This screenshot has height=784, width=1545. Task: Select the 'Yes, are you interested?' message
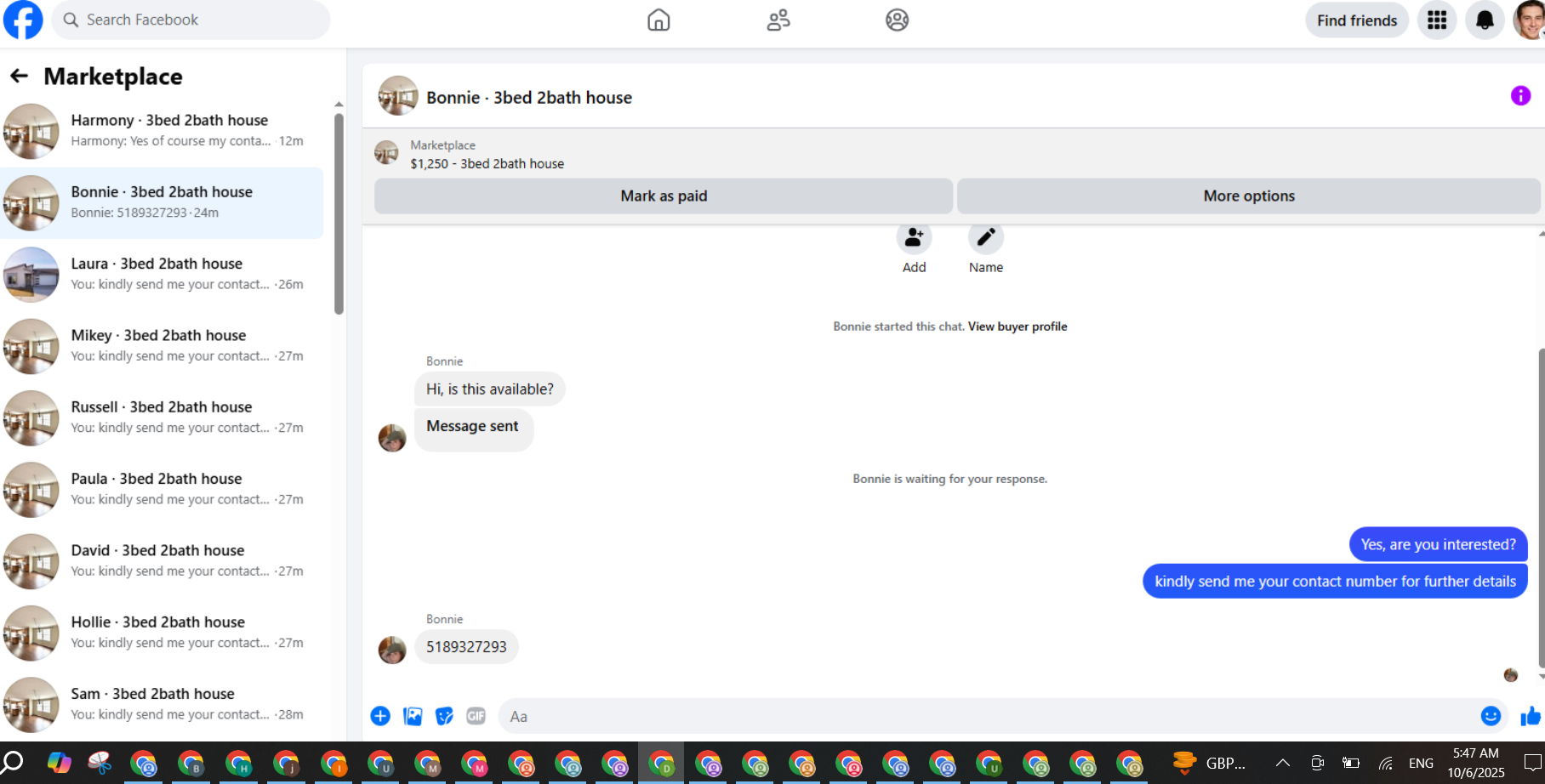click(1438, 544)
